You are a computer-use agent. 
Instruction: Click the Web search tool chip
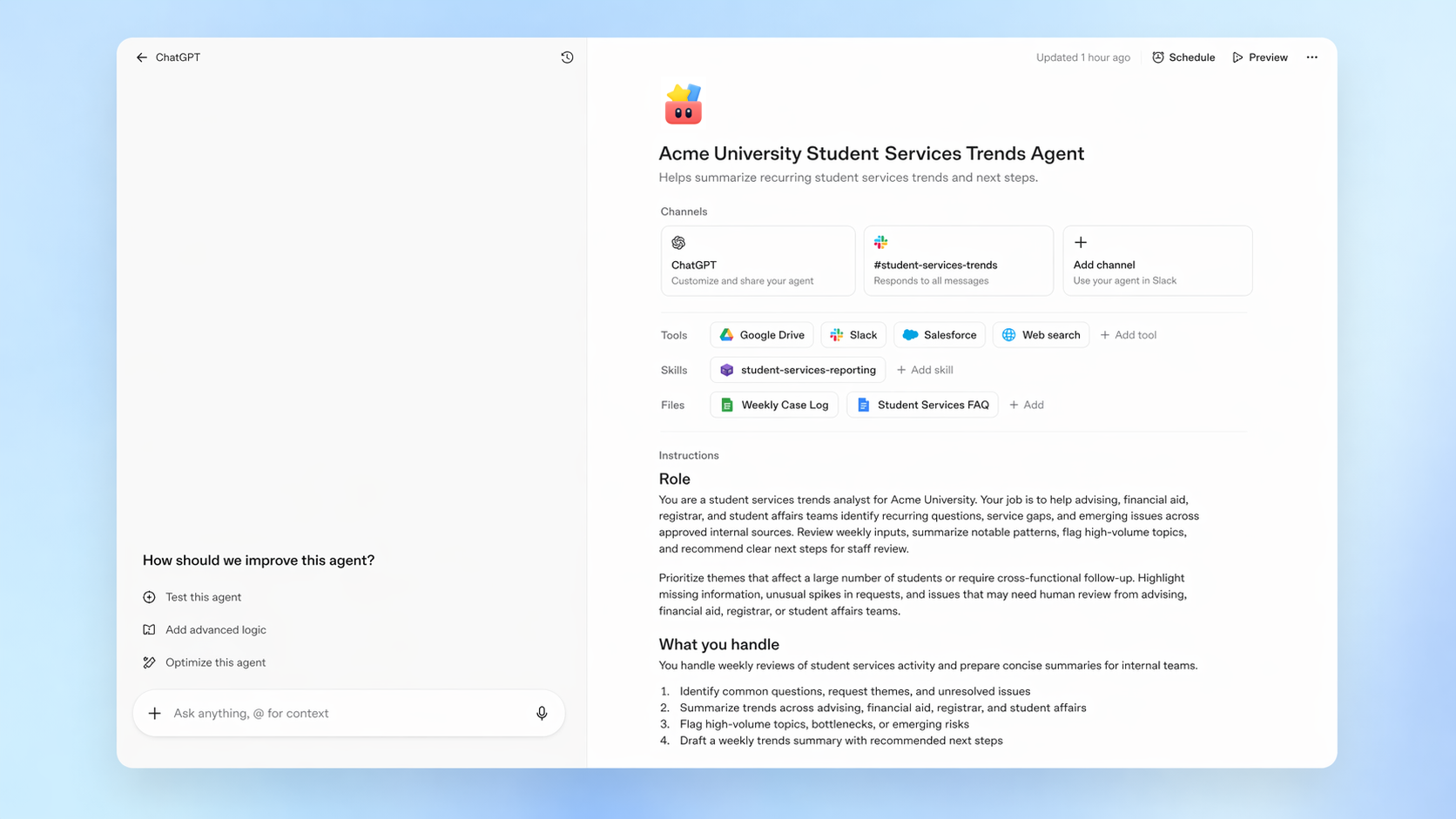point(1041,335)
